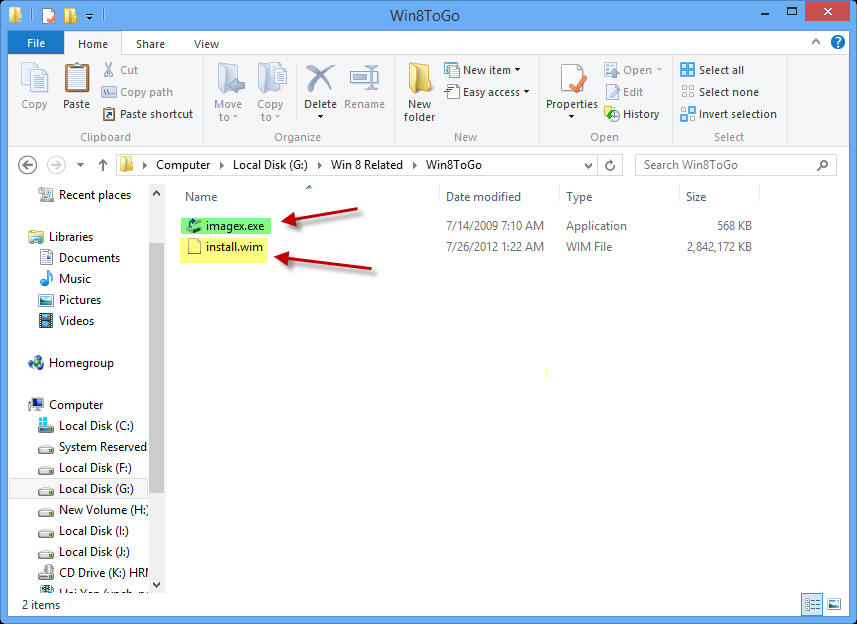Switch to the View ribbon tab
This screenshot has width=857, height=624.
pos(206,44)
